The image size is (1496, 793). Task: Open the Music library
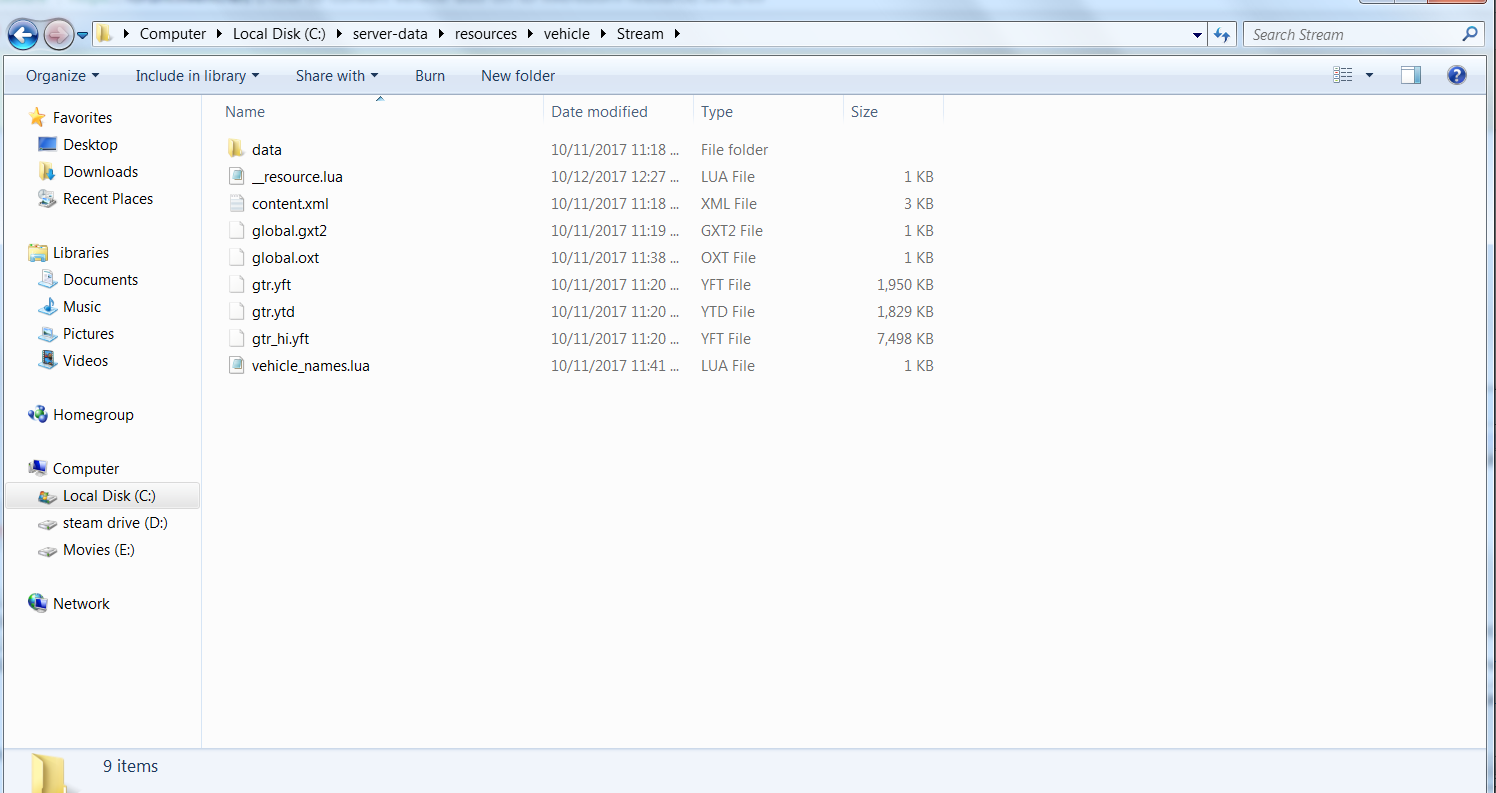pos(82,307)
